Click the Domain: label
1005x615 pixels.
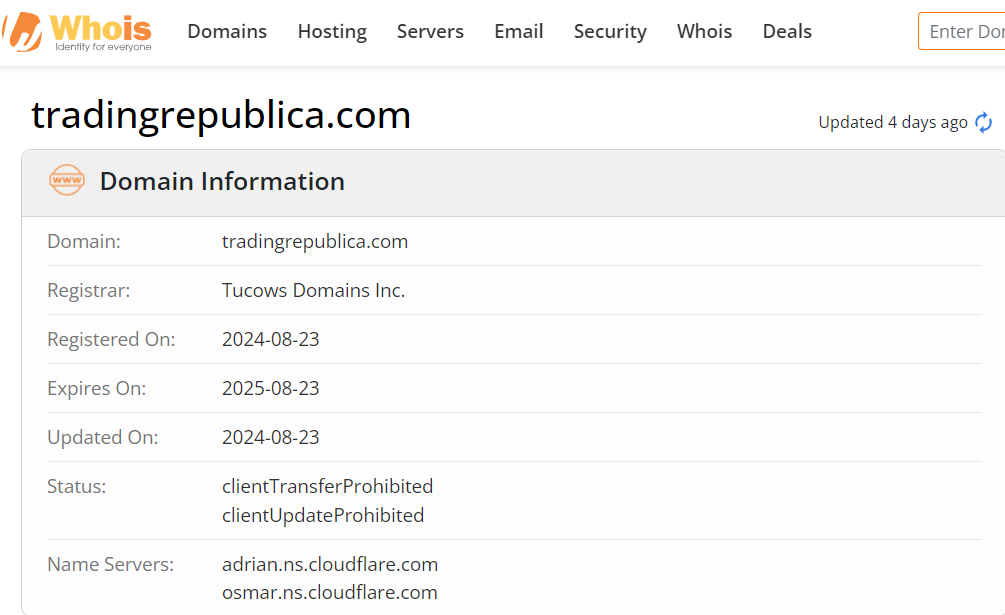(x=84, y=242)
